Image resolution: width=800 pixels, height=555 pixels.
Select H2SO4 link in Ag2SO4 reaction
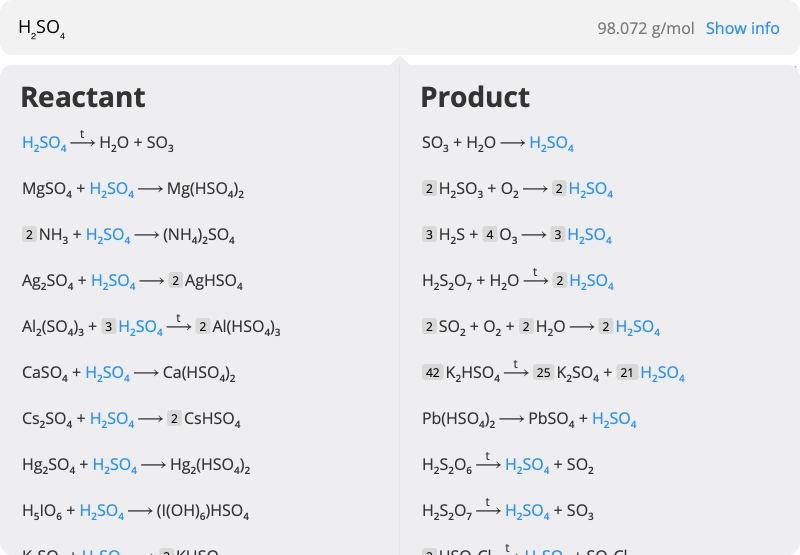(113, 282)
